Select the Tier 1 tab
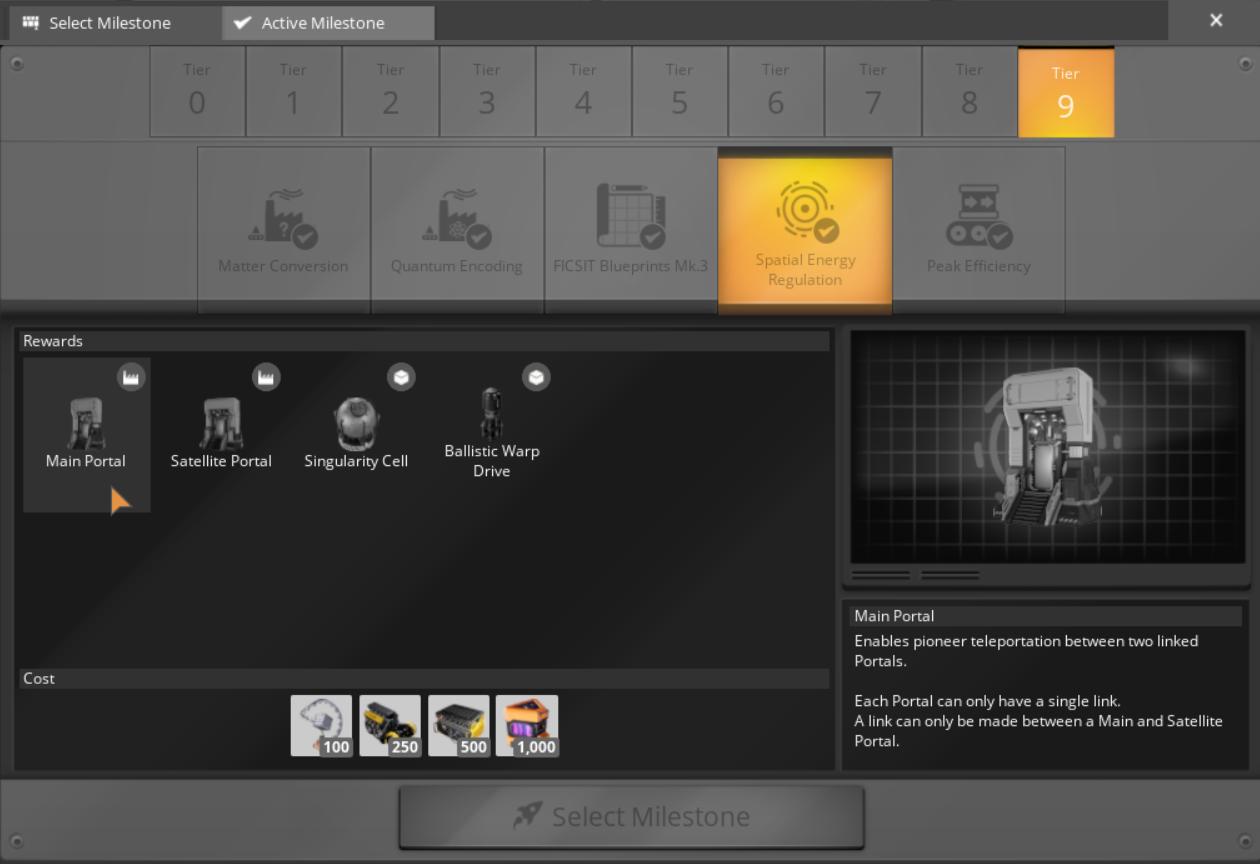Image resolution: width=1260 pixels, height=864 pixels. [x=293, y=92]
